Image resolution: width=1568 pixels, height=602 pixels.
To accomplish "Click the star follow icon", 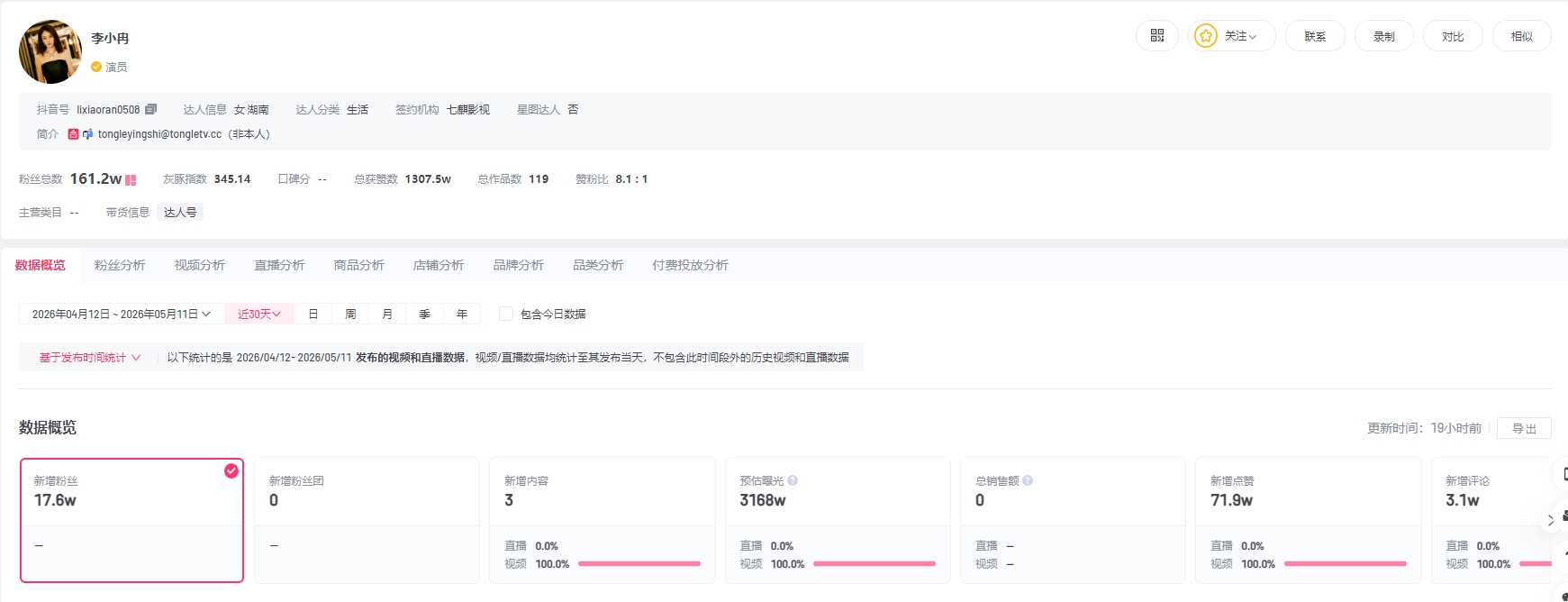I will tap(1205, 36).
